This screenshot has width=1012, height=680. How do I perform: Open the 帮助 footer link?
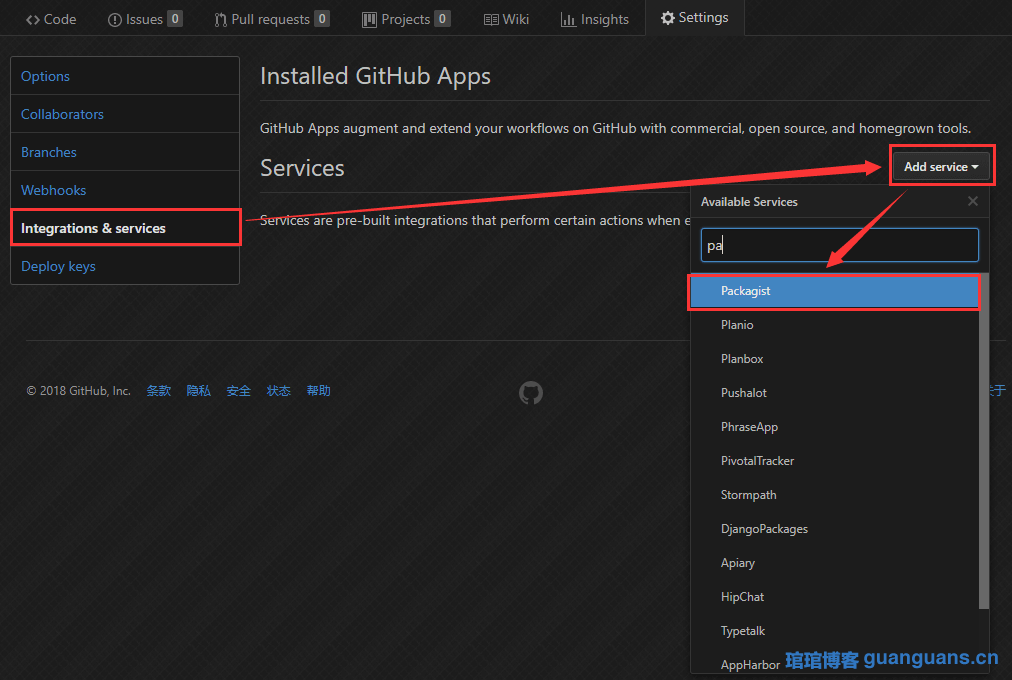[x=319, y=391]
